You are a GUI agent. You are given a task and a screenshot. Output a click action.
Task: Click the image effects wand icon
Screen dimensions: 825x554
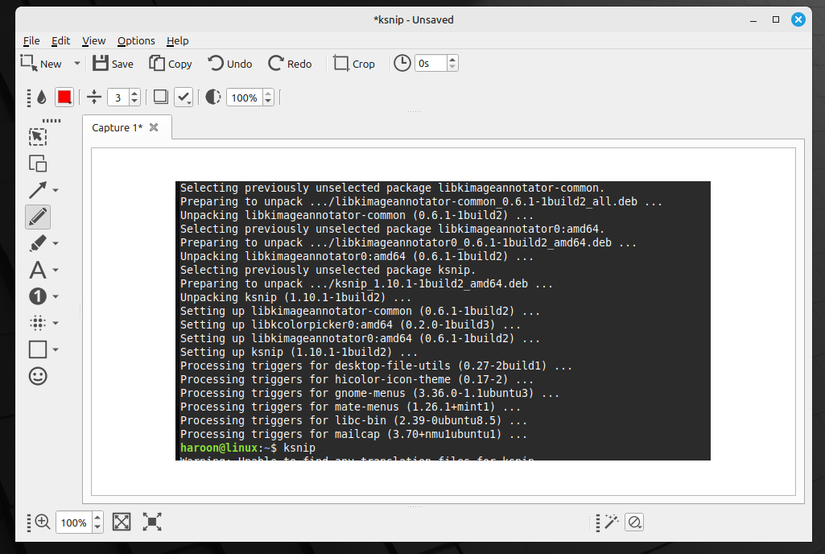point(611,522)
